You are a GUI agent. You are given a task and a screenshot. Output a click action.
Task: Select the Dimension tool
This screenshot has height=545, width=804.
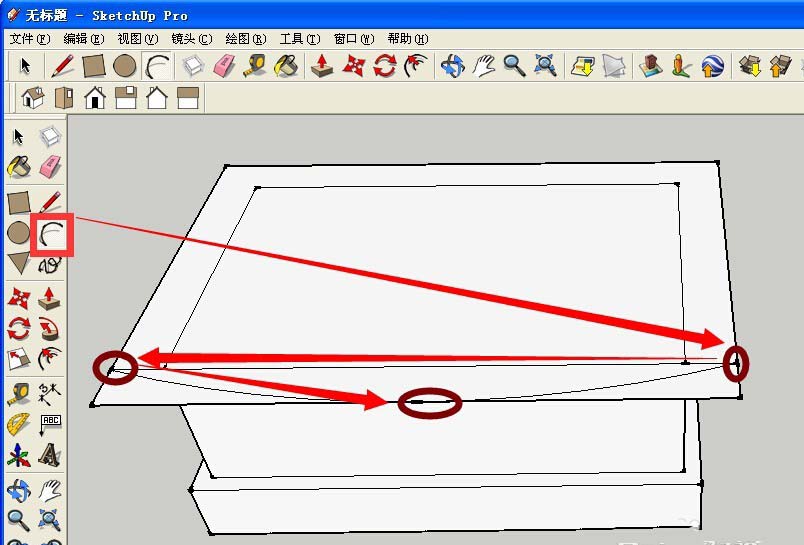click(50, 394)
